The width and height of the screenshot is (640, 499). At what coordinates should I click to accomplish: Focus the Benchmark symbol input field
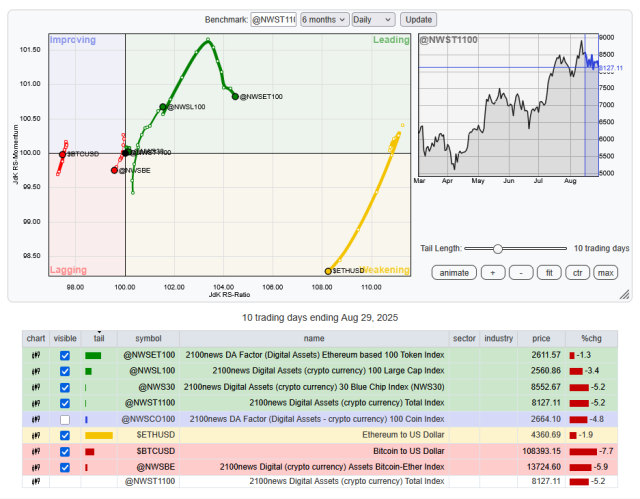tap(273, 20)
